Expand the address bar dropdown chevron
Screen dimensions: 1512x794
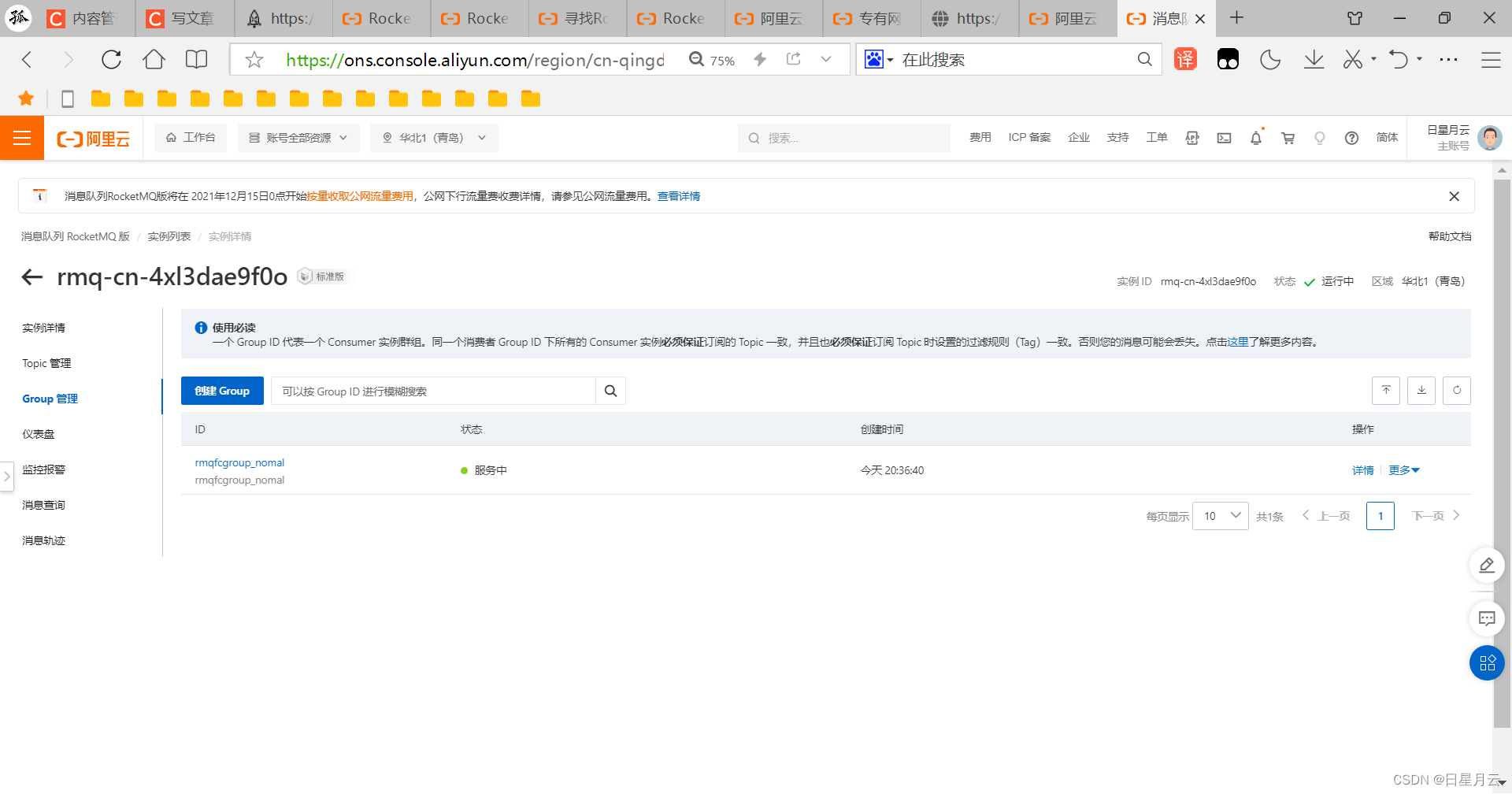click(x=825, y=59)
